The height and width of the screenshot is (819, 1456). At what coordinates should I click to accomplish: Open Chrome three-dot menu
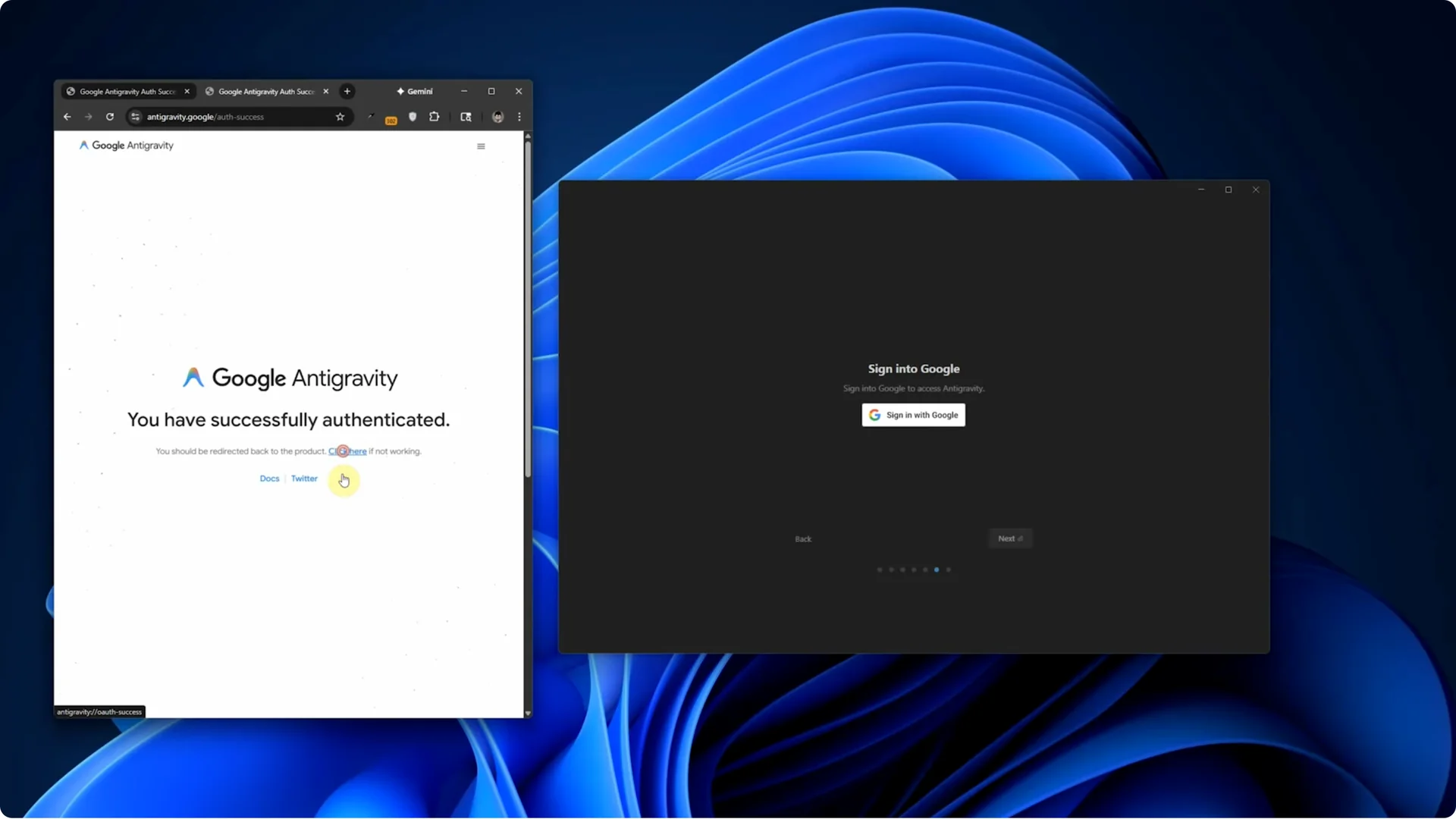pos(519,117)
